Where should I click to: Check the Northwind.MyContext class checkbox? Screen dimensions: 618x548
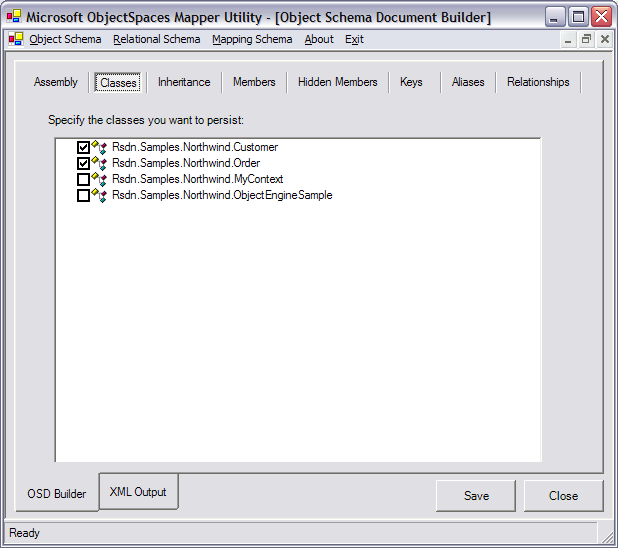[83, 179]
